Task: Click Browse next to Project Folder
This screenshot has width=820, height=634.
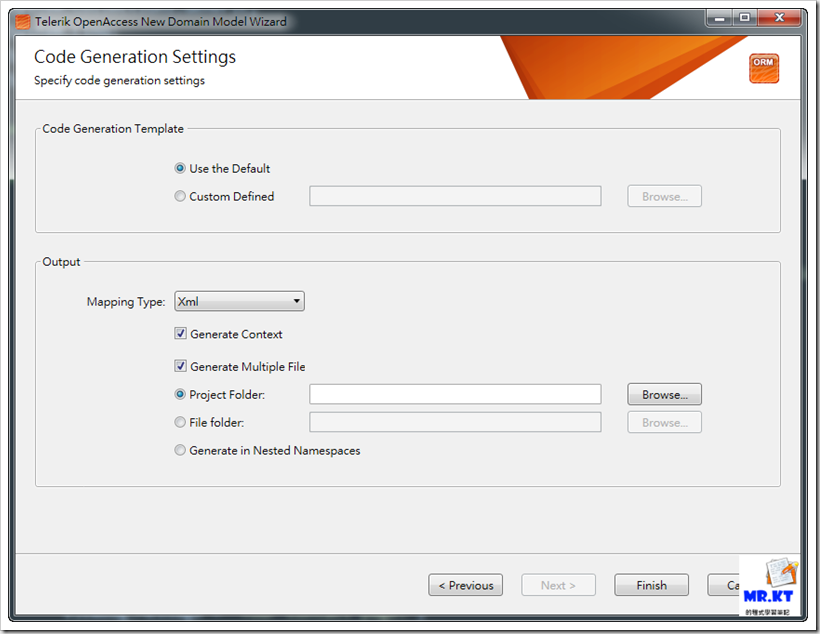Action: click(x=664, y=394)
